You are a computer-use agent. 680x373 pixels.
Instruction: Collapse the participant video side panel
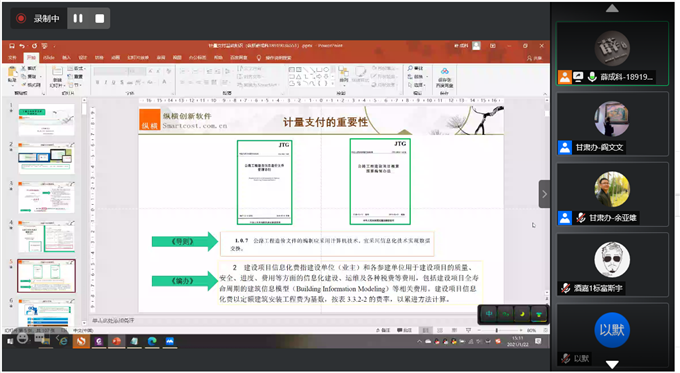click(x=545, y=194)
